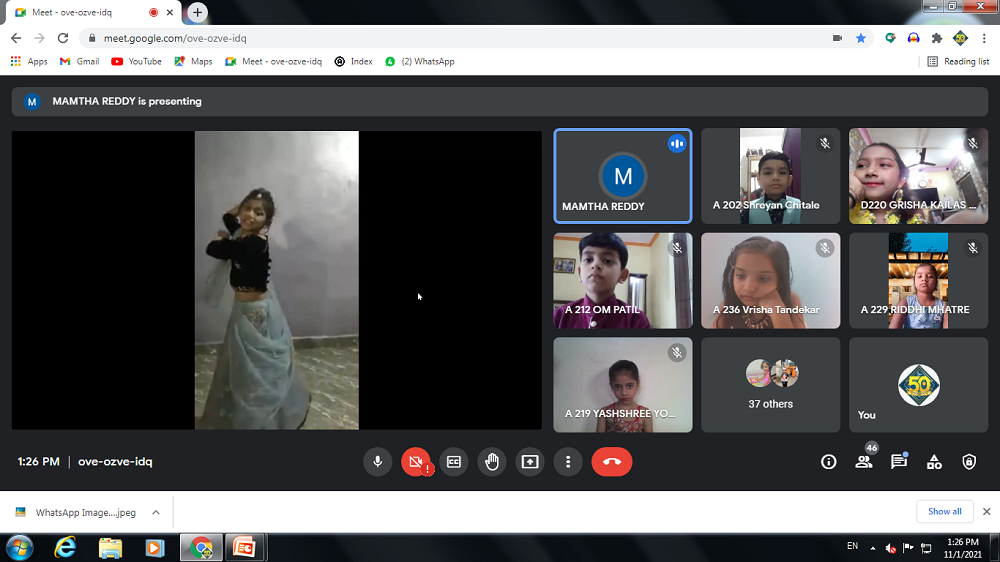Screen dimensions: 1000x562
Task: Click the red leave call button
Action: click(x=611, y=462)
